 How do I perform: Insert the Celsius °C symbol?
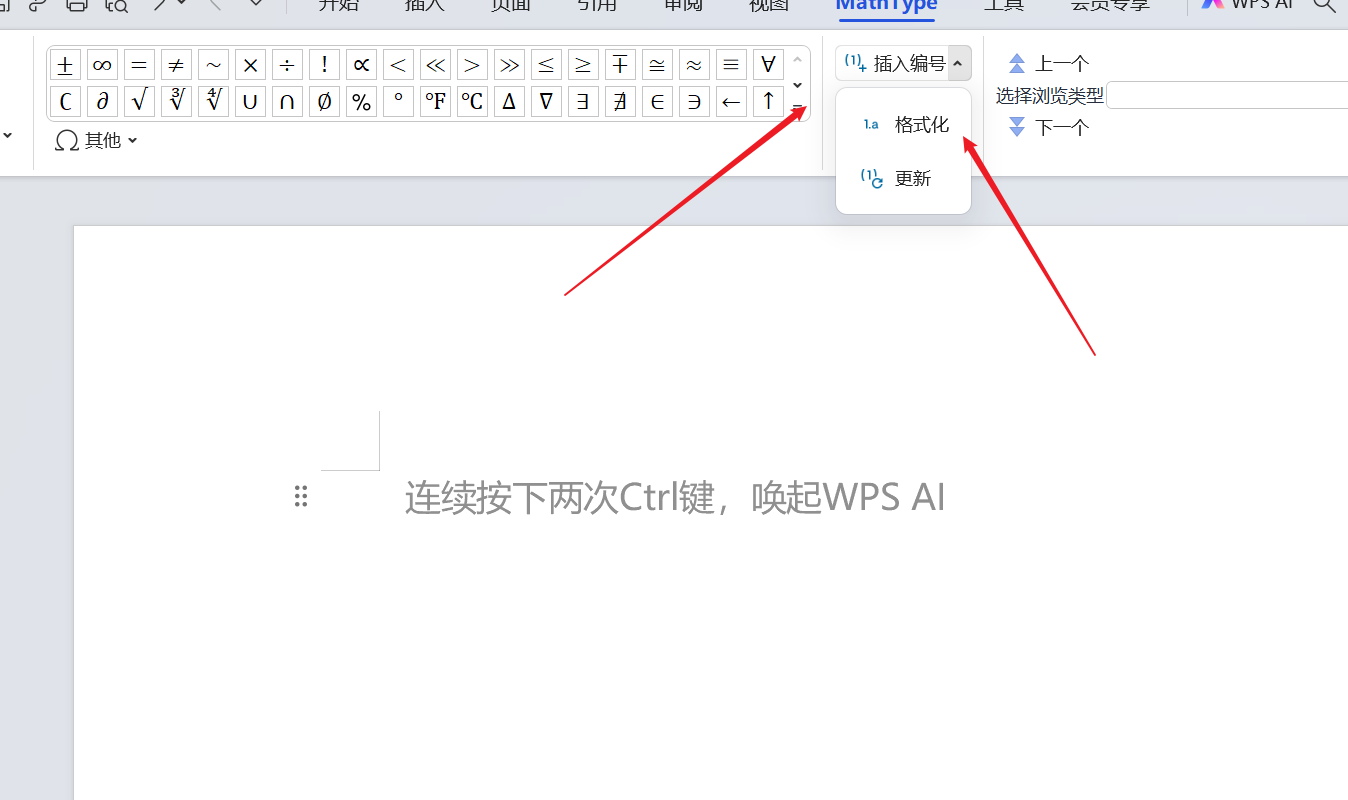(x=472, y=102)
